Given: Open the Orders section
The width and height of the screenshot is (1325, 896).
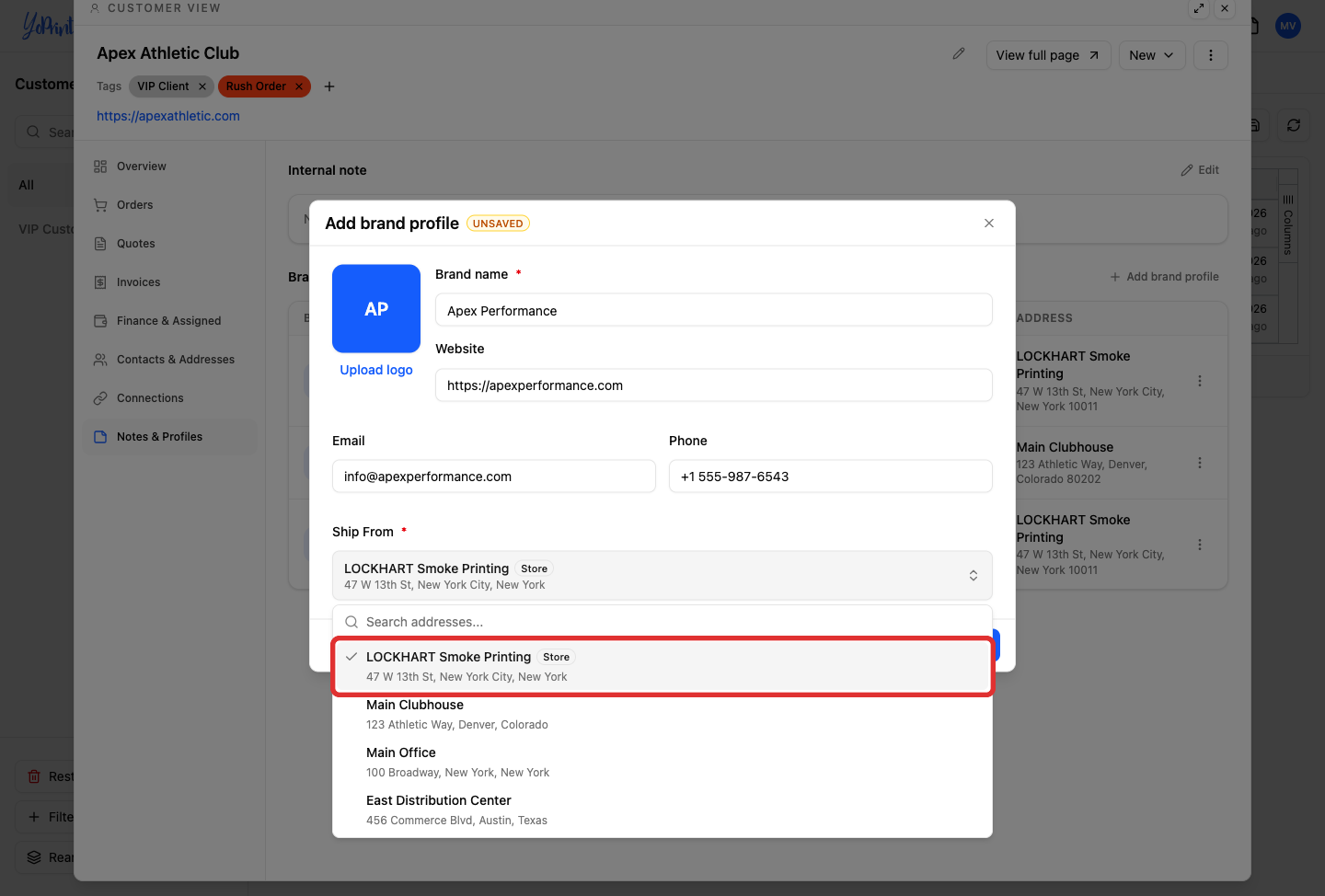Looking at the screenshot, I should [134, 205].
